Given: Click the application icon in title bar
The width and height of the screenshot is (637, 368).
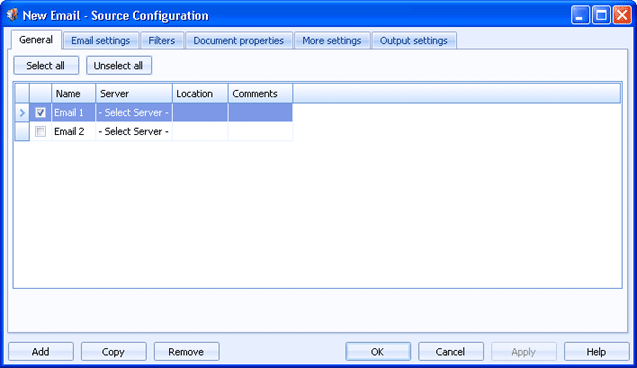Looking at the screenshot, I should pyautogui.click(x=13, y=15).
